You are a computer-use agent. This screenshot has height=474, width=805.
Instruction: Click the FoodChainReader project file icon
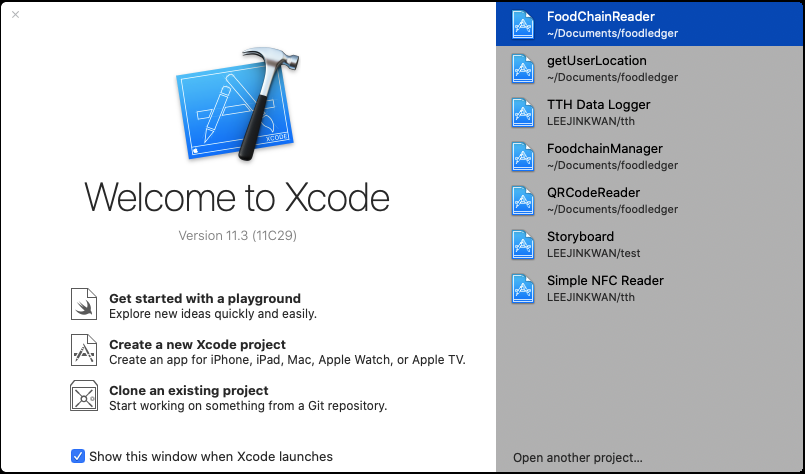point(523,24)
